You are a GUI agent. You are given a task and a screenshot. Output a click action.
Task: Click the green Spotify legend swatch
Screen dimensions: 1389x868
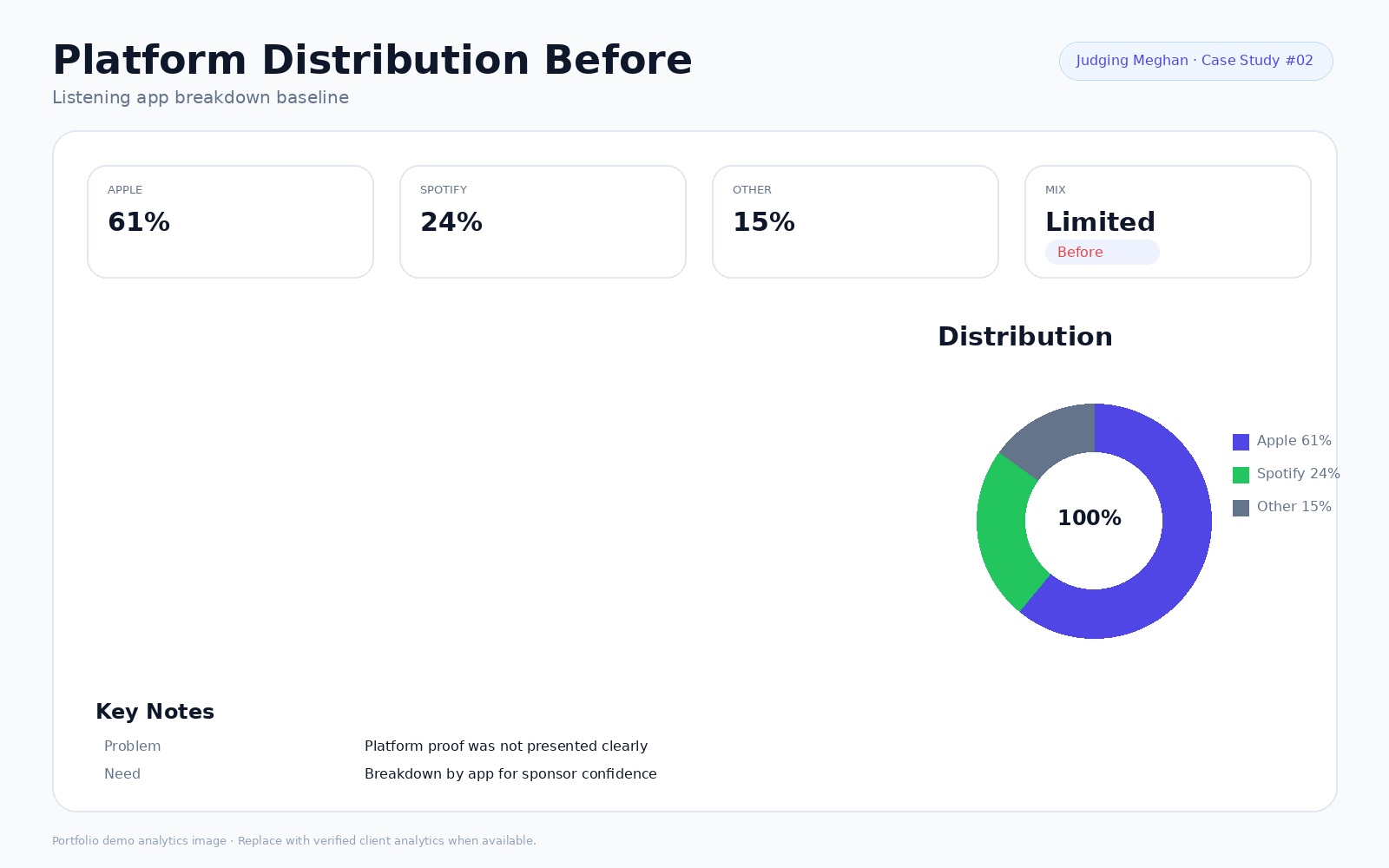(x=1241, y=475)
